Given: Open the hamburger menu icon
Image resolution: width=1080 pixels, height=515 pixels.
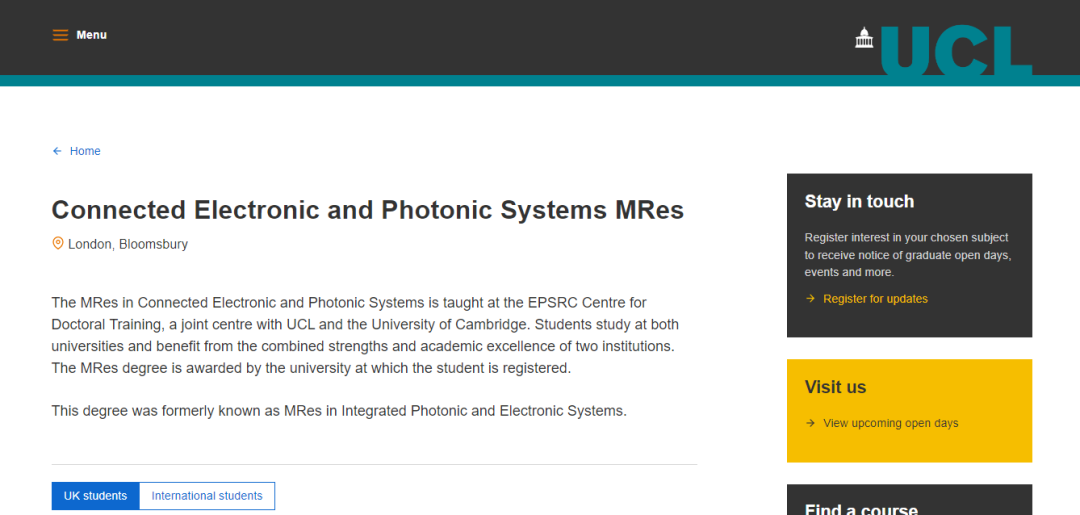Looking at the screenshot, I should [60, 35].
